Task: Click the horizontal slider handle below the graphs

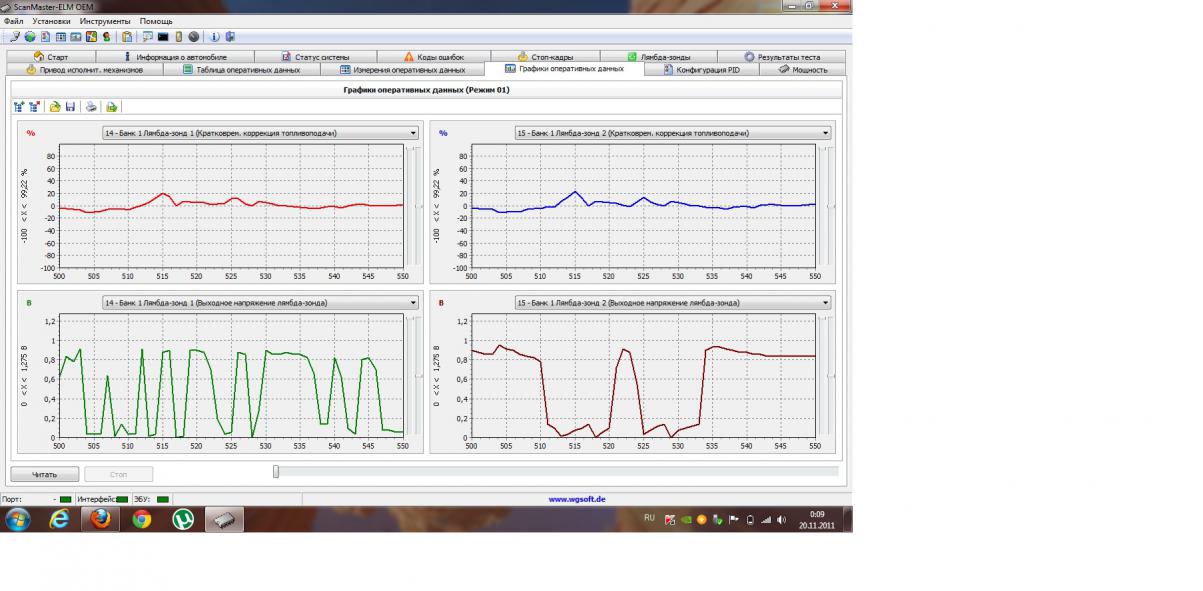Action: point(276,472)
